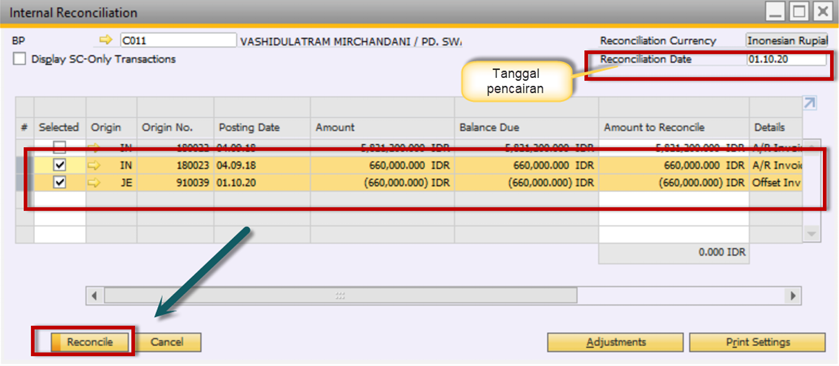
Task: Enable Display SC-Only Transactions checkbox
Action: (19, 59)
